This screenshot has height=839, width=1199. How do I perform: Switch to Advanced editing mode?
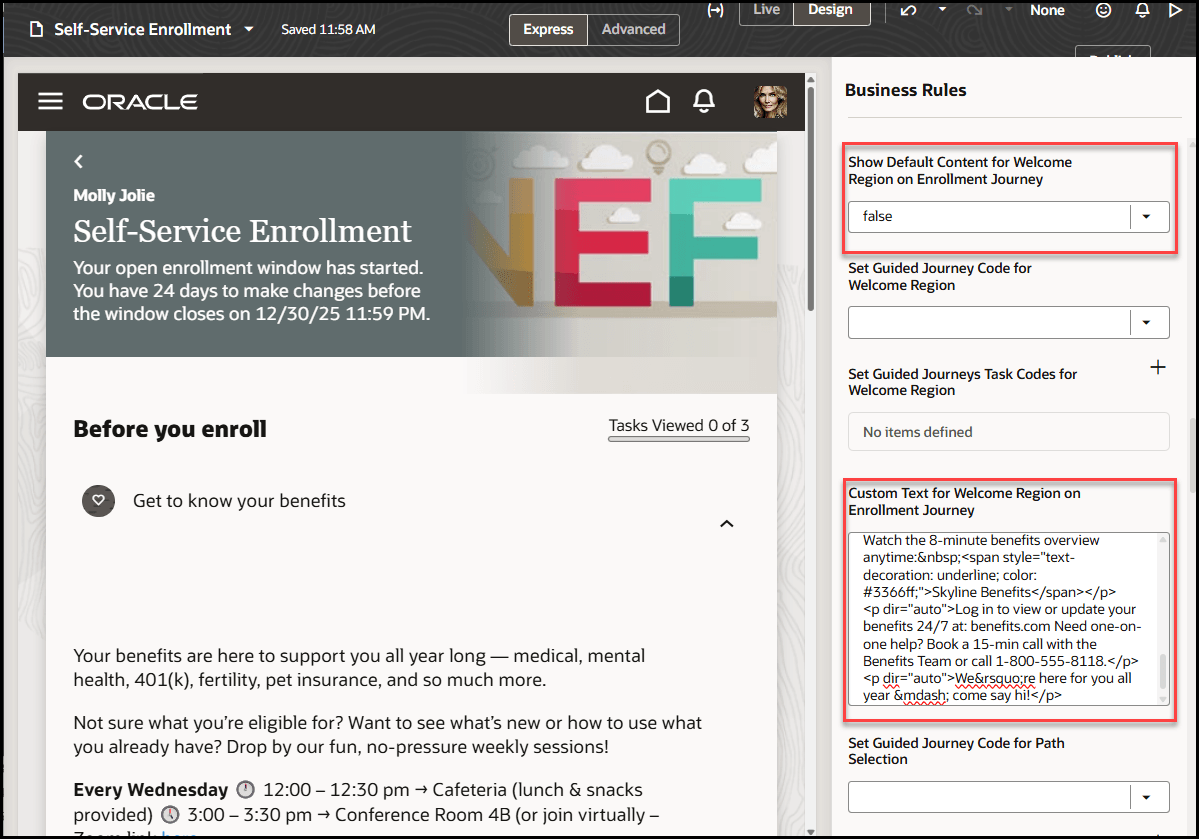[633, 30]
